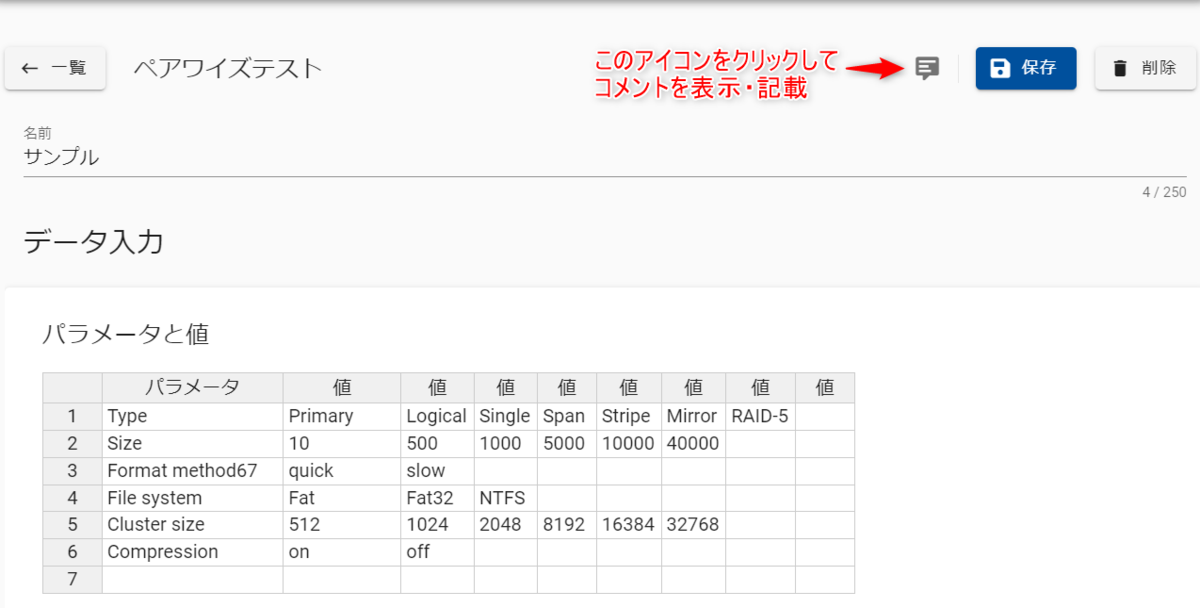Select the off value cell
Viewport: 1200px width, 608px height.
coord(437,552)
